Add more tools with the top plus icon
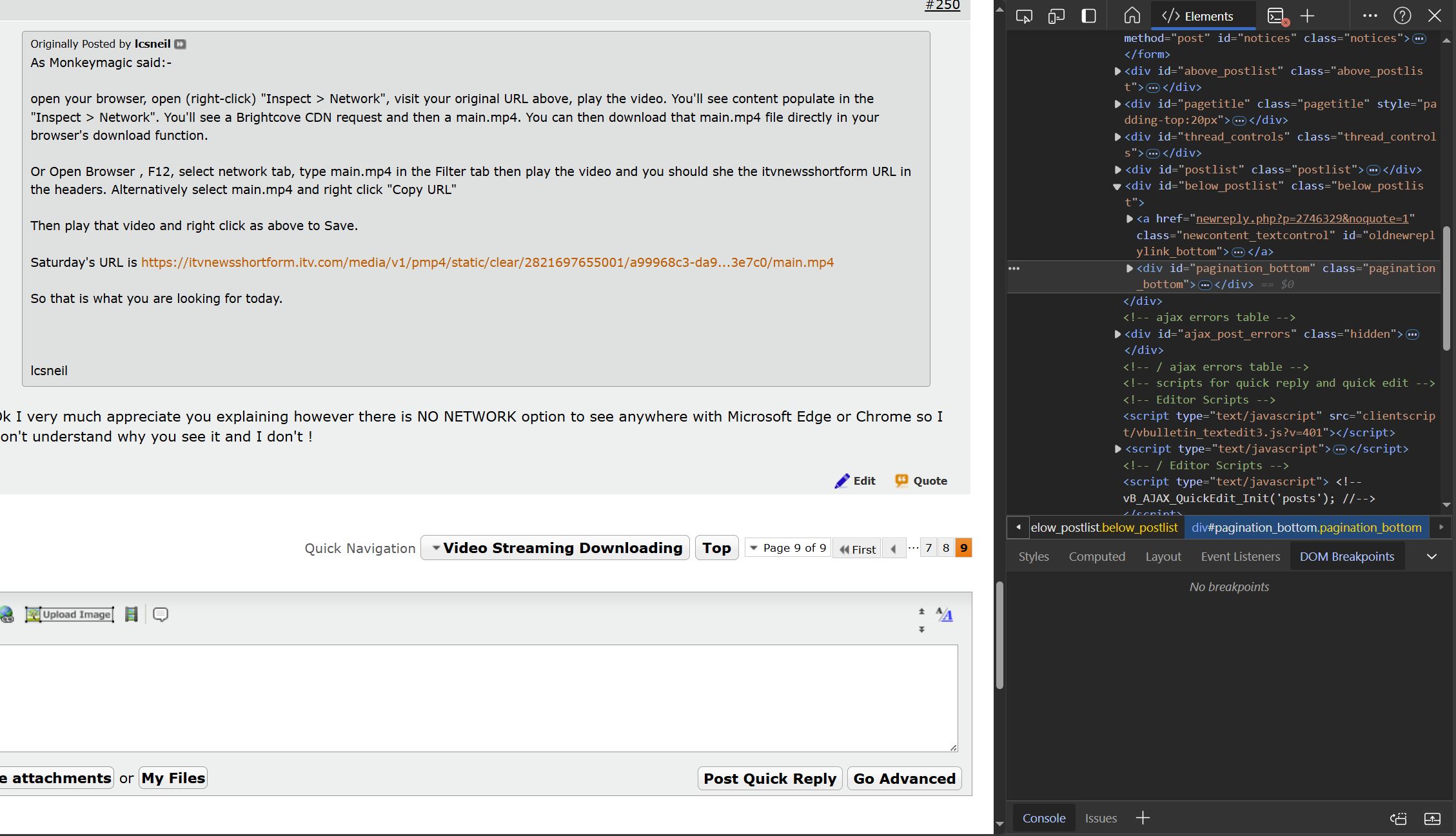This screenshot has width=1456, height=836. [x=1307, y=16]
